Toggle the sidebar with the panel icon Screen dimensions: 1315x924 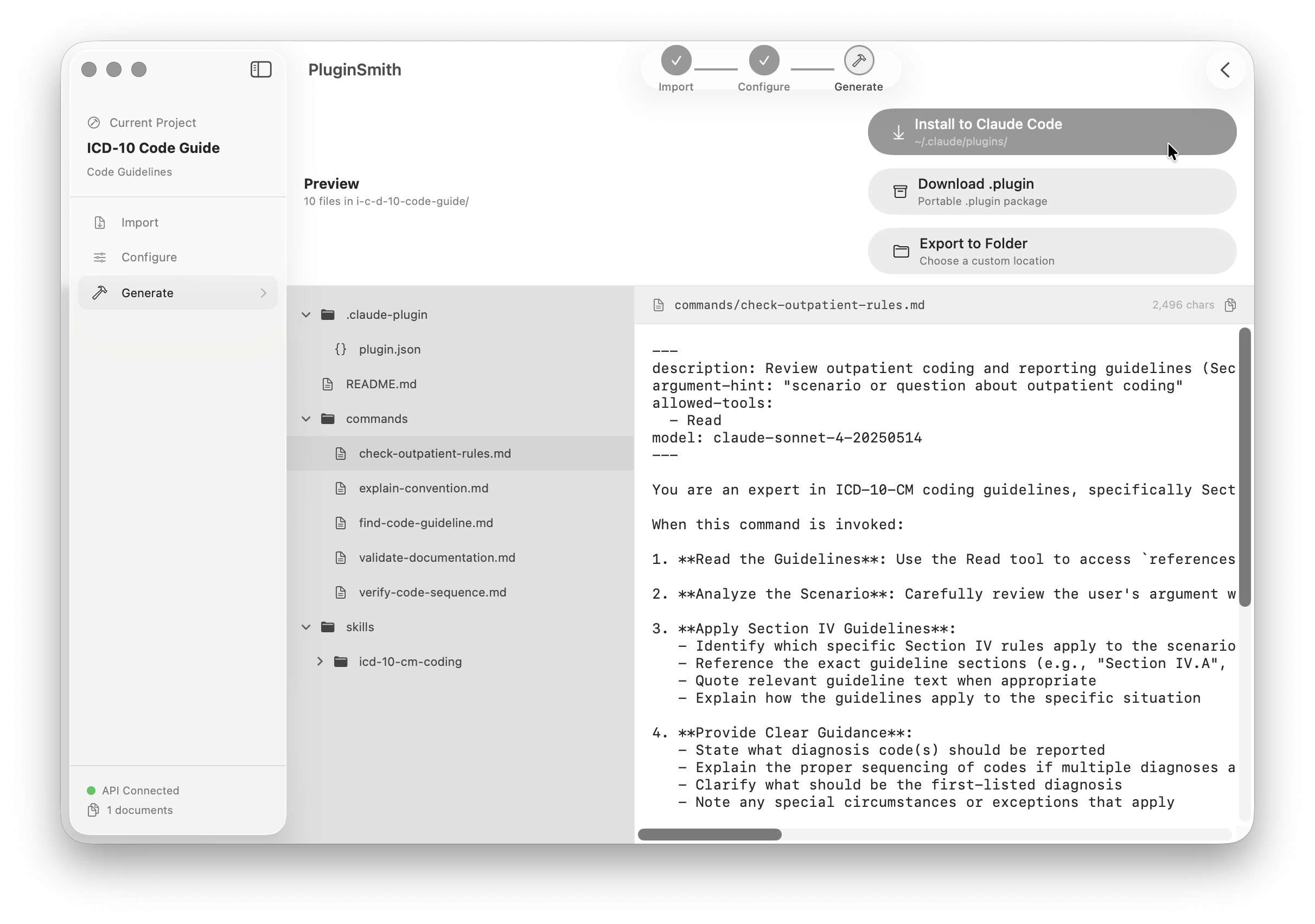(x=260, y=69)
